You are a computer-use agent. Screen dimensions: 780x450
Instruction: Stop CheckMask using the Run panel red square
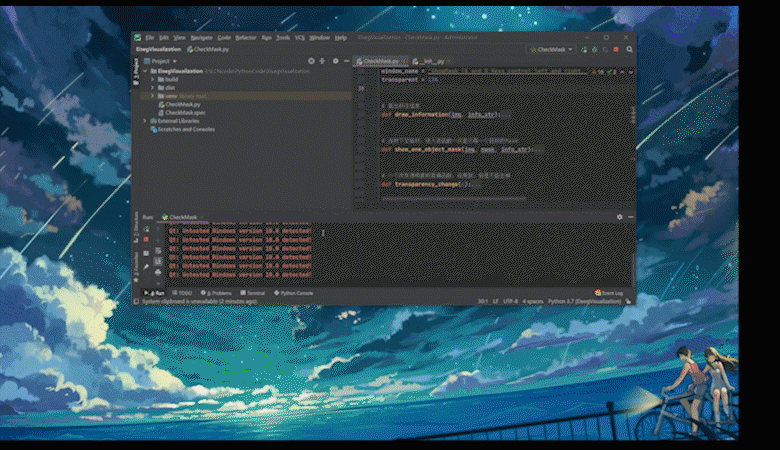[x=146, y=240]
